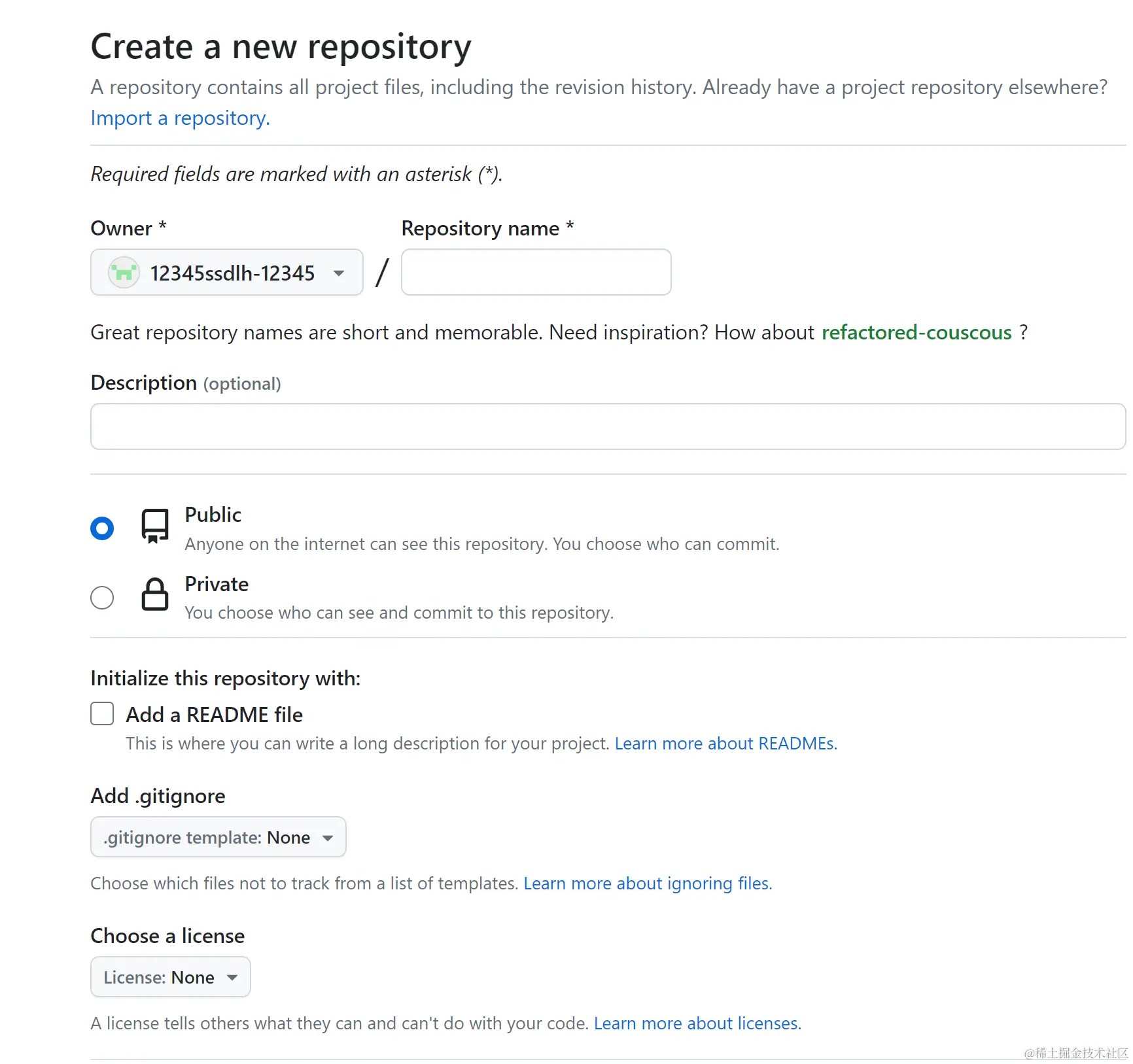
Task: Open Learn more about ignoring files link
Action: coord(648,884)
